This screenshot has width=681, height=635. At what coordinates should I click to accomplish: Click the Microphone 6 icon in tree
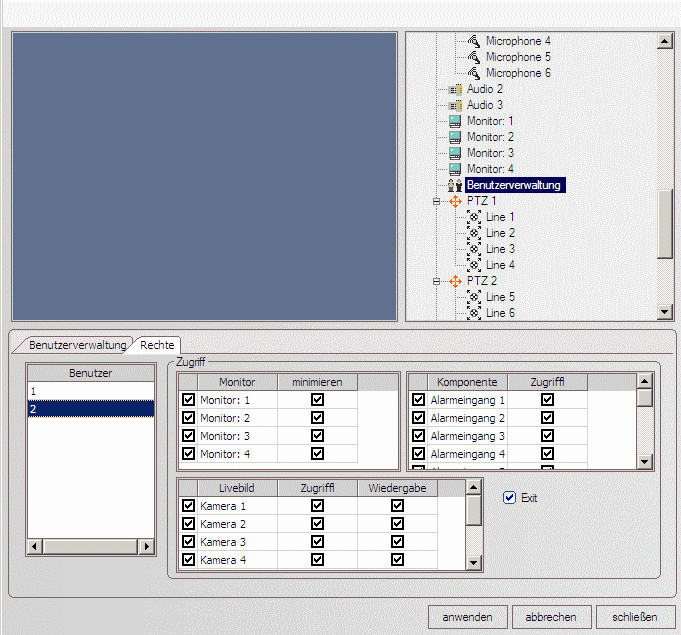click(x=474, y=73)
